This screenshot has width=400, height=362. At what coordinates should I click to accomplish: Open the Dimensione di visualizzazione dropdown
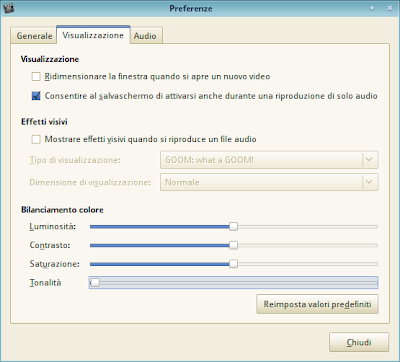[x=269, y=182]
